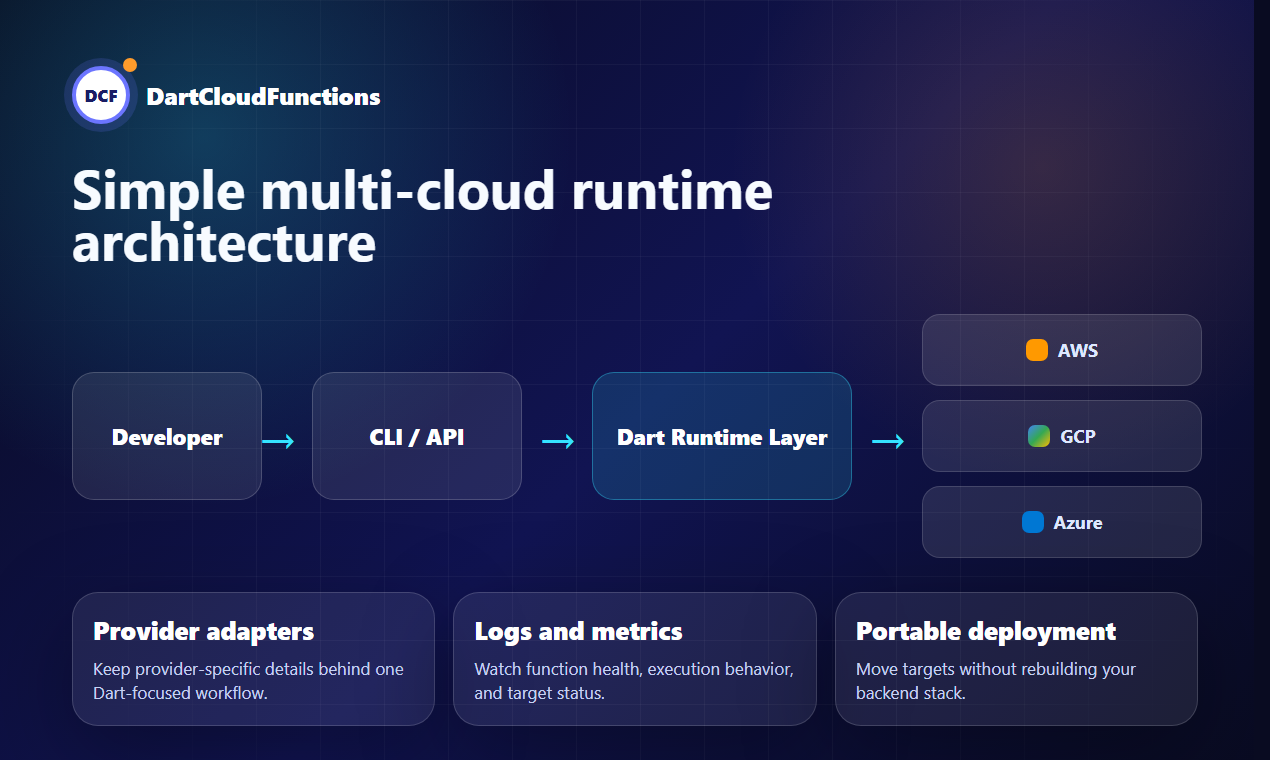
Task: Click the blue Azure icon
Action: pyautogui.click(x=1033, y=522)
